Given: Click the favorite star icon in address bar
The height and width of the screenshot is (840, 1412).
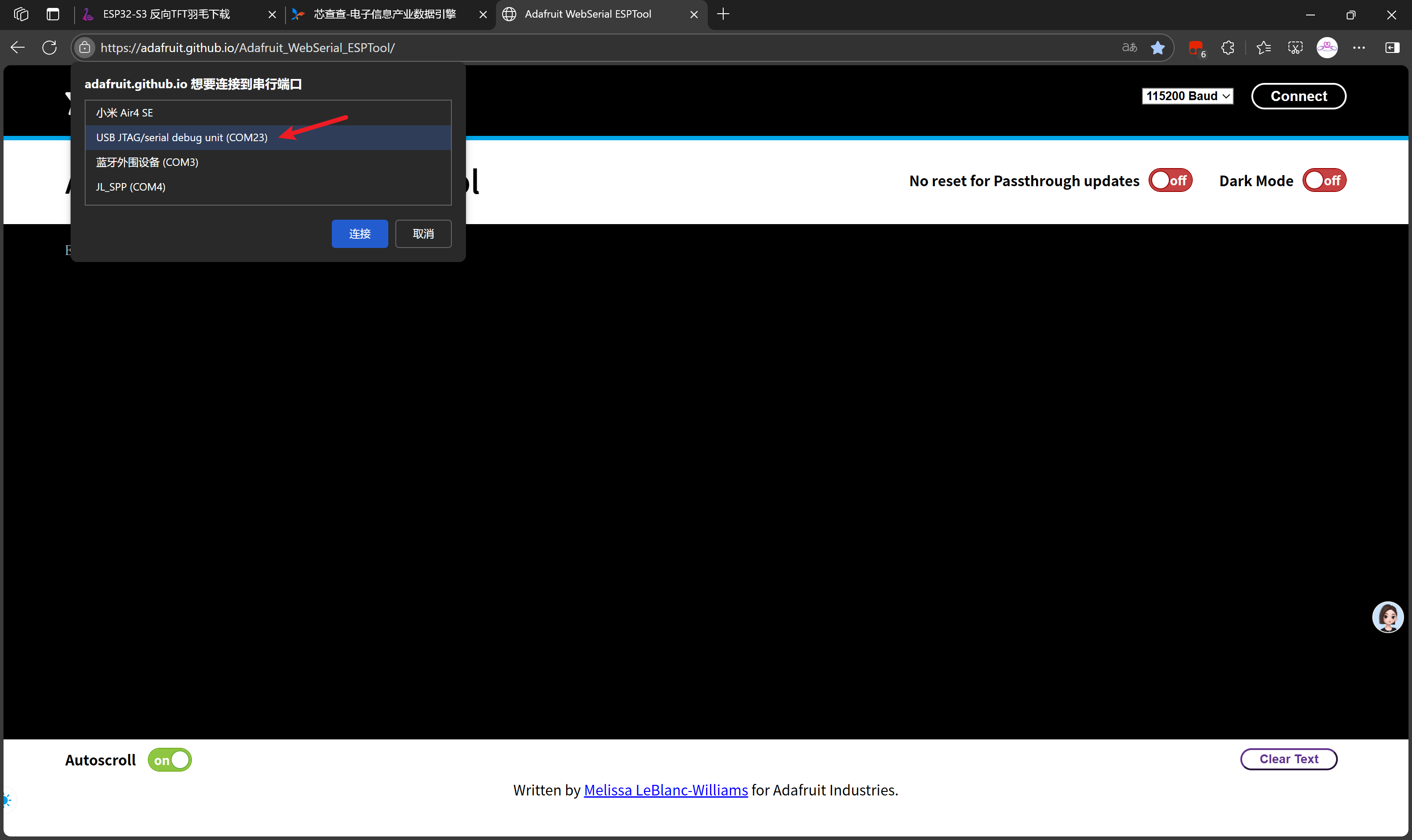Looking at the screenshot, I should point(1157,48).
